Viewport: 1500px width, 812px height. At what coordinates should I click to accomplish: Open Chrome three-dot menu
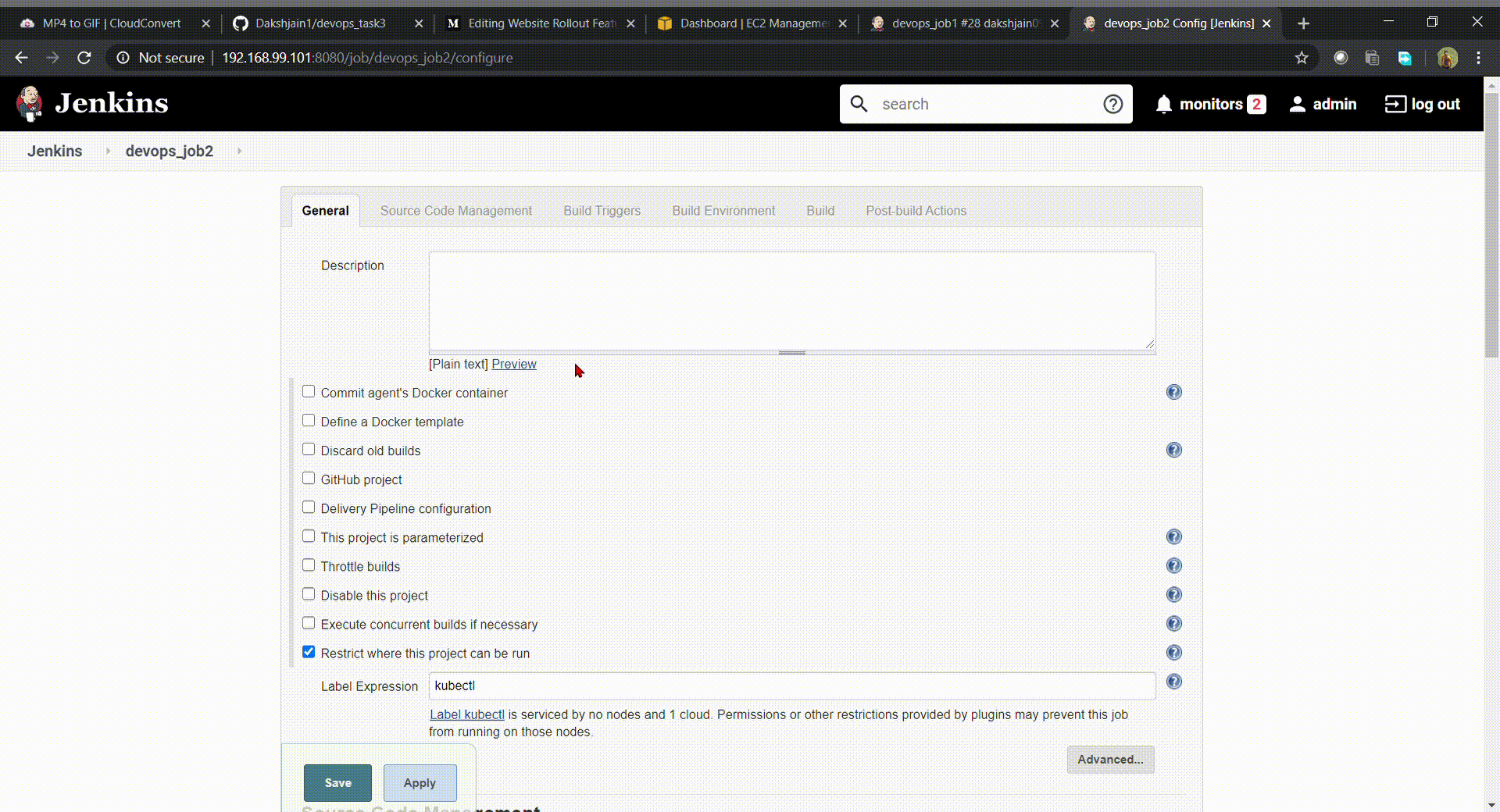coord(1478,58)
